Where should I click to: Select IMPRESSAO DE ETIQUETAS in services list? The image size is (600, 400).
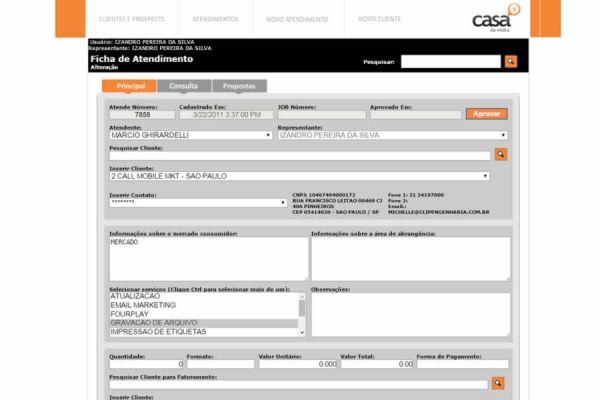point(204,331)
